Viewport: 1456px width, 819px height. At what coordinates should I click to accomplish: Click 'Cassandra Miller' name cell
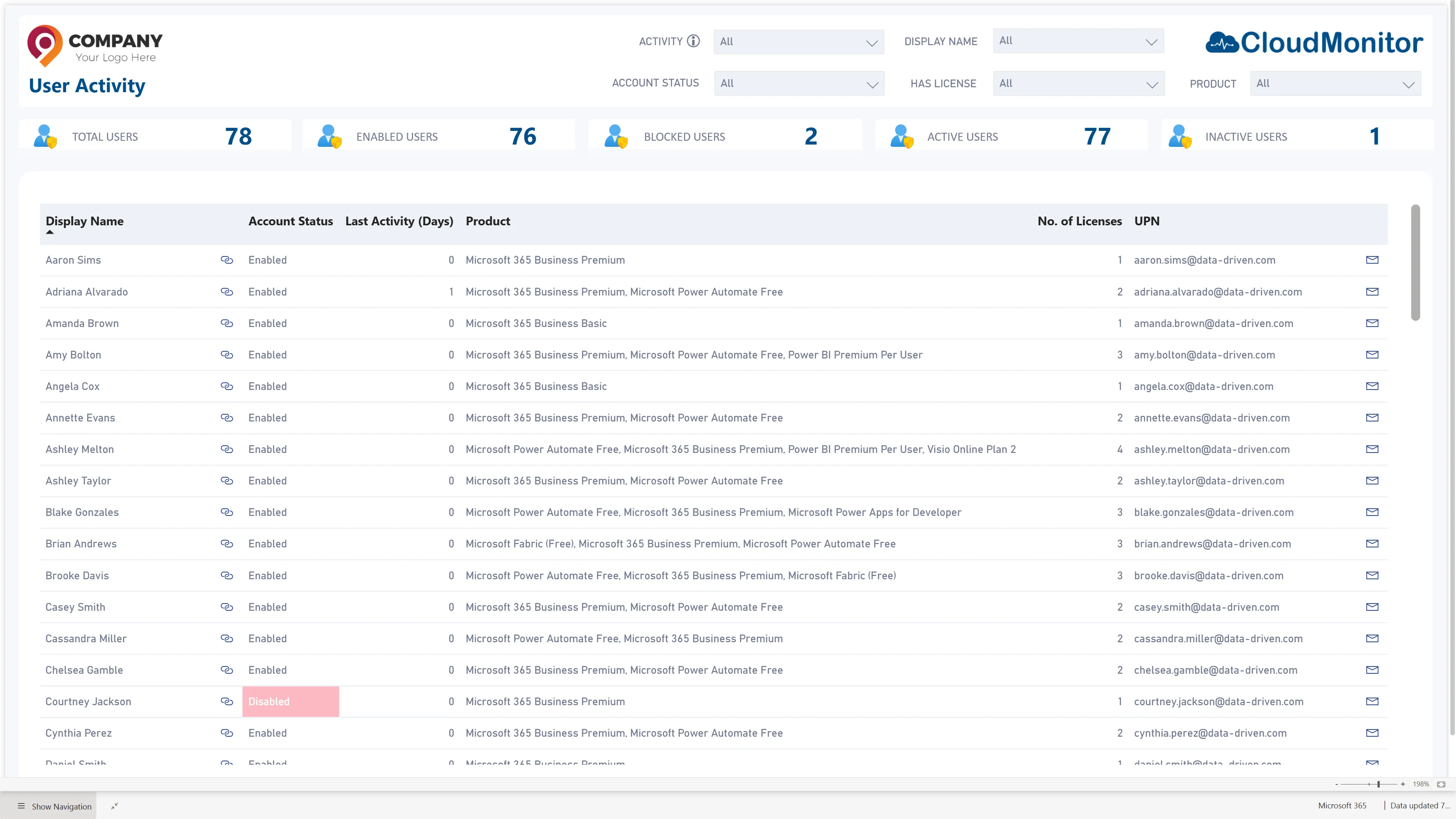(x=86, y=639)
